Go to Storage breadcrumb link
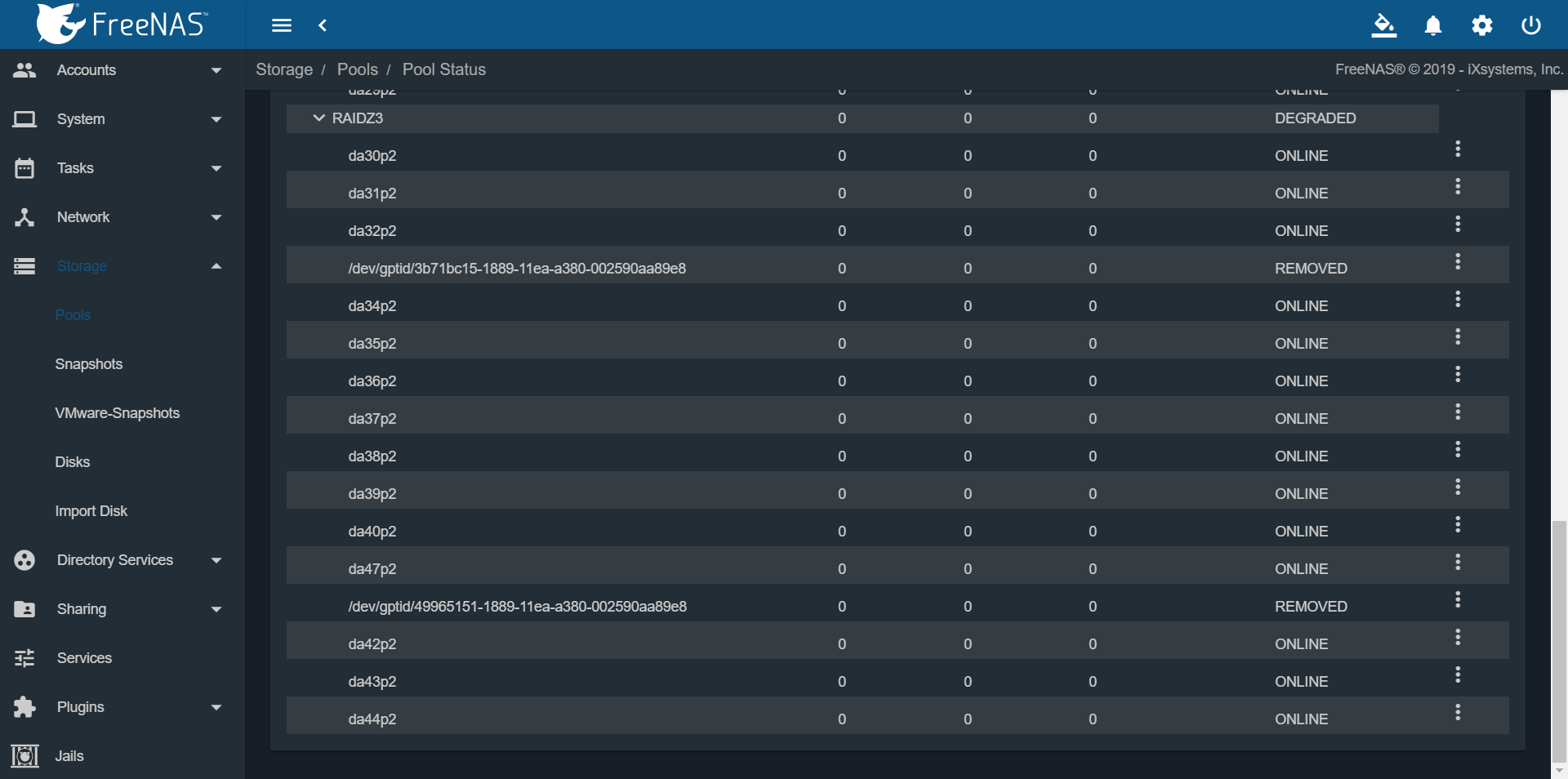The image size is (1568, 779). pyautogui.click(x=284, y=69)
